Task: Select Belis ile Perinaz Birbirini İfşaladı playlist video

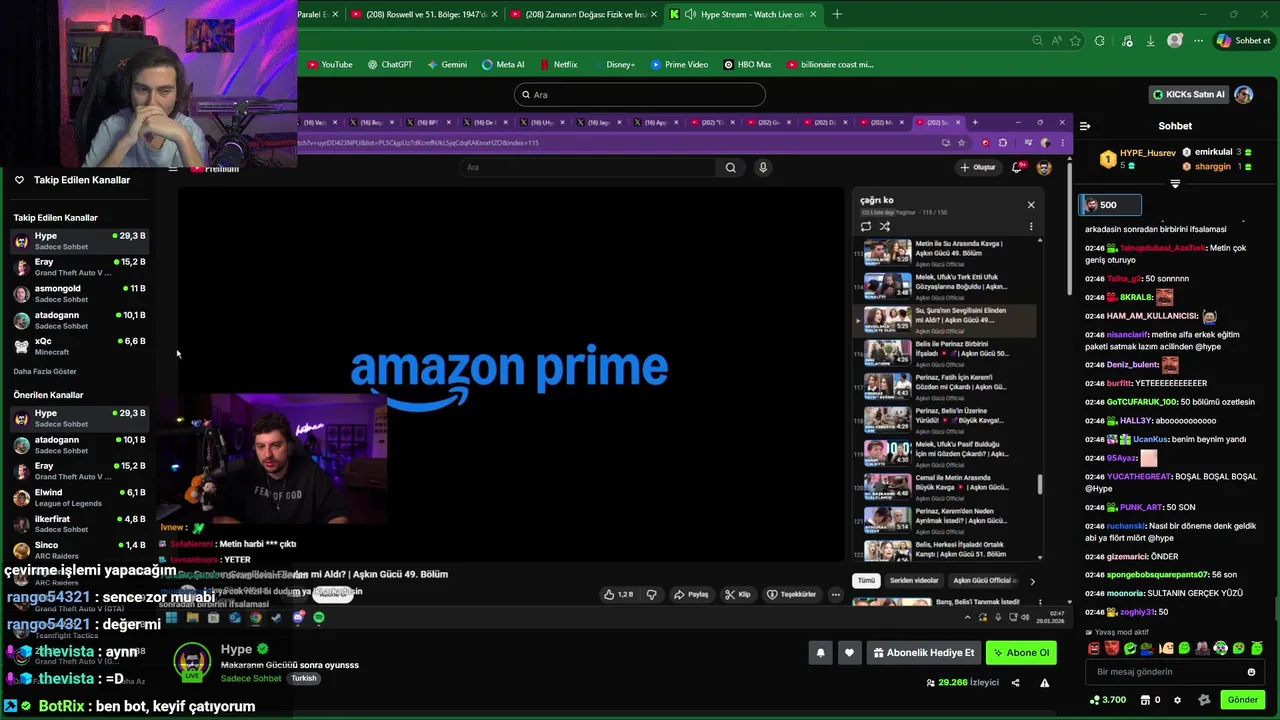Action: point(947,353)
